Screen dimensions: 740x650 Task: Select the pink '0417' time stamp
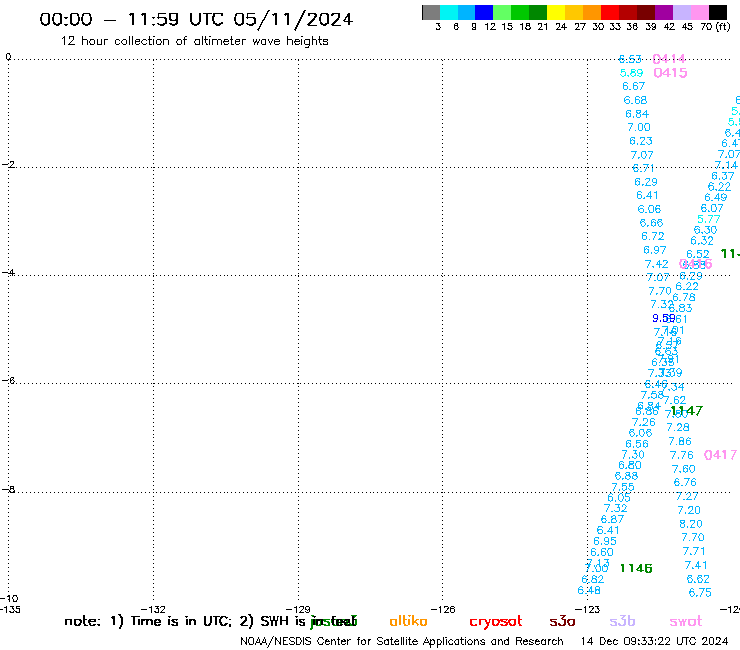click(720, 455)
